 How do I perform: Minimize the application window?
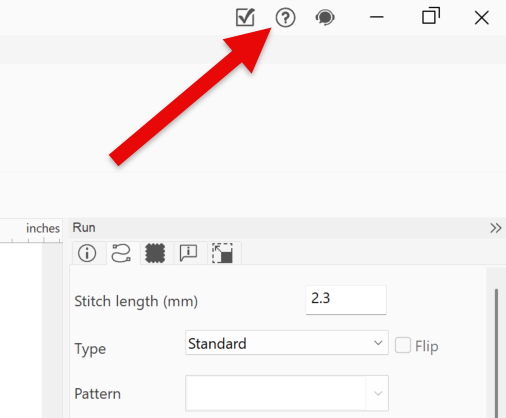point(377,17)
